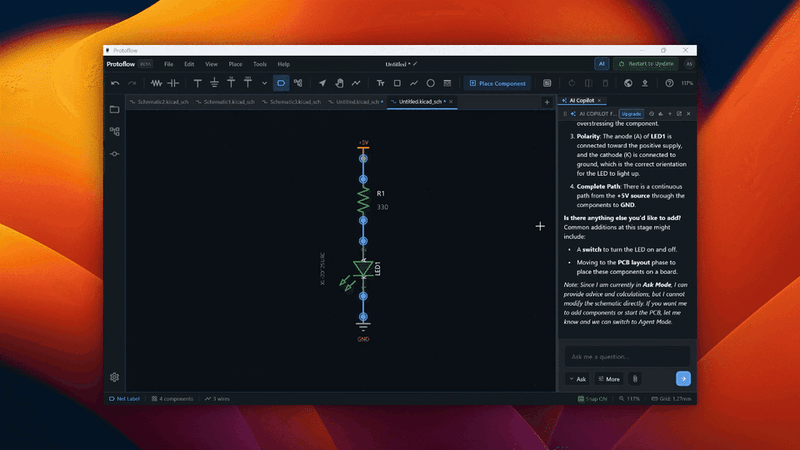Select the active Net Label tool
The image size is (800, 450).
pyautogui.click(x=281, y=83)
